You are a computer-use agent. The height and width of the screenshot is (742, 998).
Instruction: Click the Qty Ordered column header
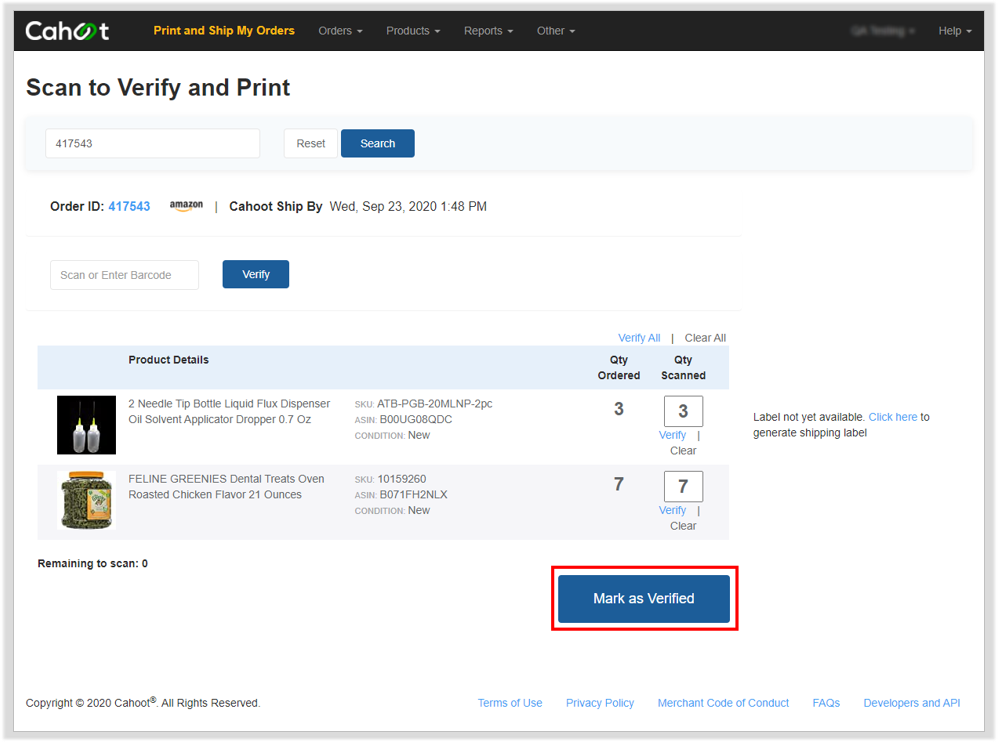click(x=619, y=367)
